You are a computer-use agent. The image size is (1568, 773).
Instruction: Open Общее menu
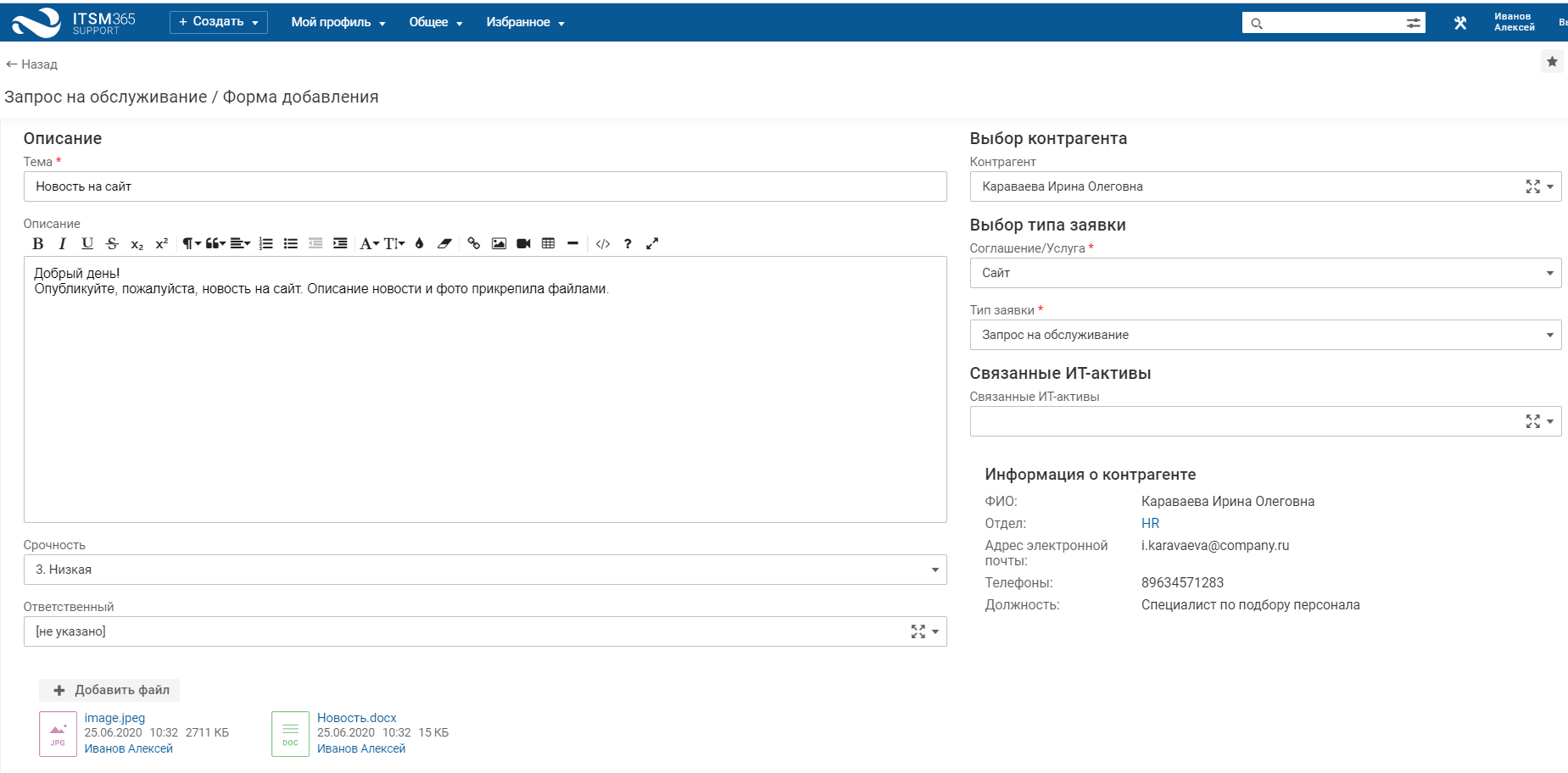[436, 22]
